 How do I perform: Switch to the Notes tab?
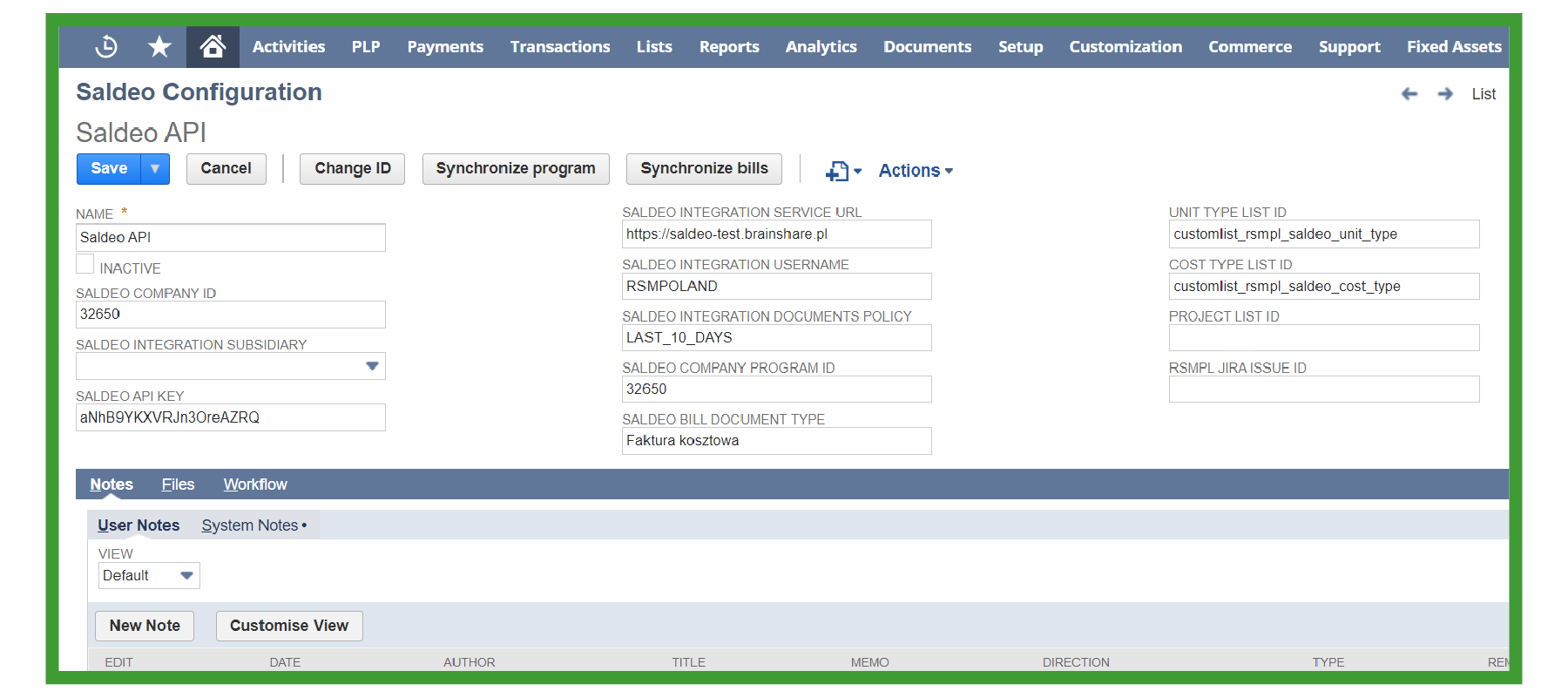[112, 485]
